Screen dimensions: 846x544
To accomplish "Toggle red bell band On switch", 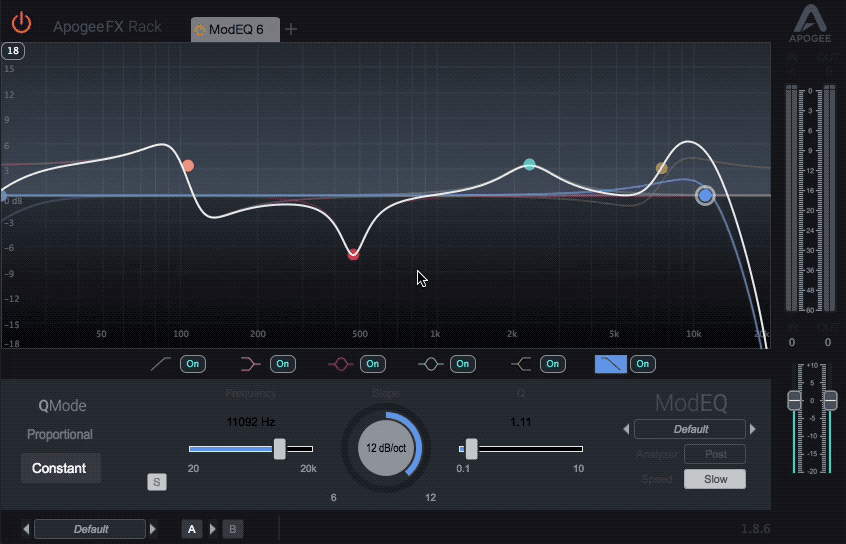I will click(x=373, y=364).
